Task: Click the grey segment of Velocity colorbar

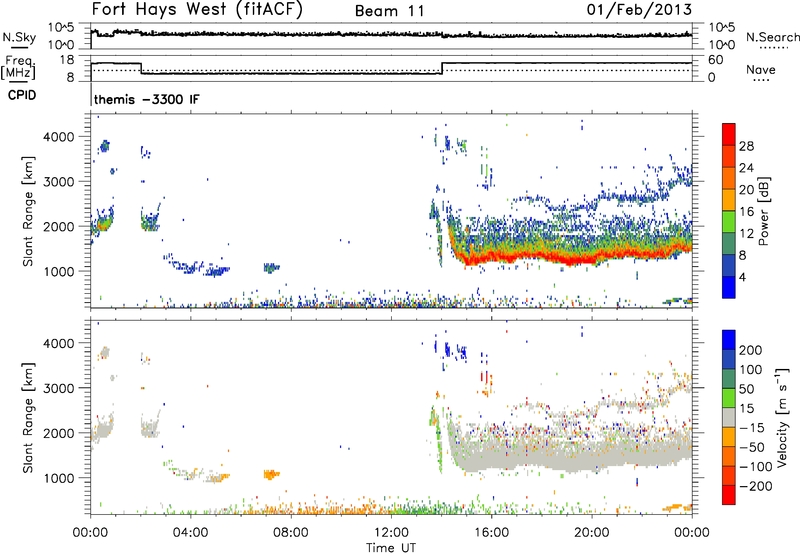Action: tap(729, 417)
